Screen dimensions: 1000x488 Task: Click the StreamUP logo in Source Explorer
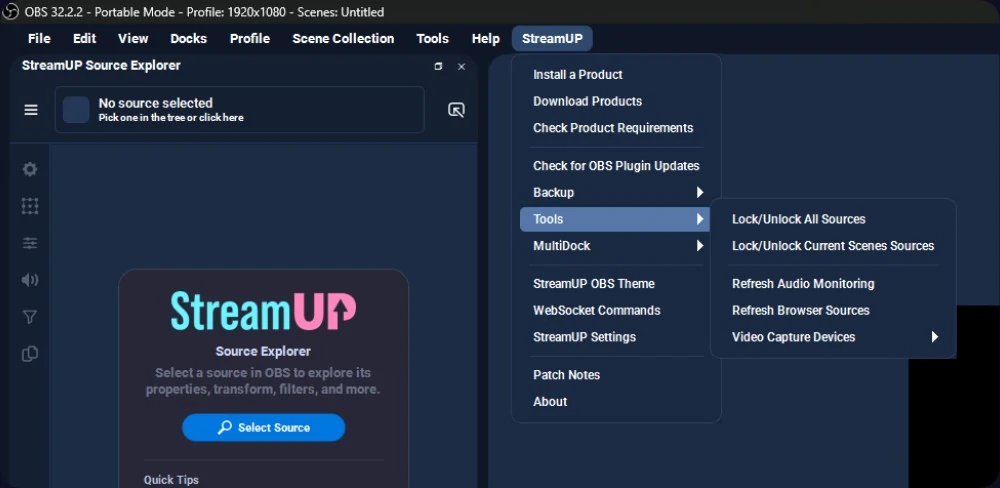263,311
